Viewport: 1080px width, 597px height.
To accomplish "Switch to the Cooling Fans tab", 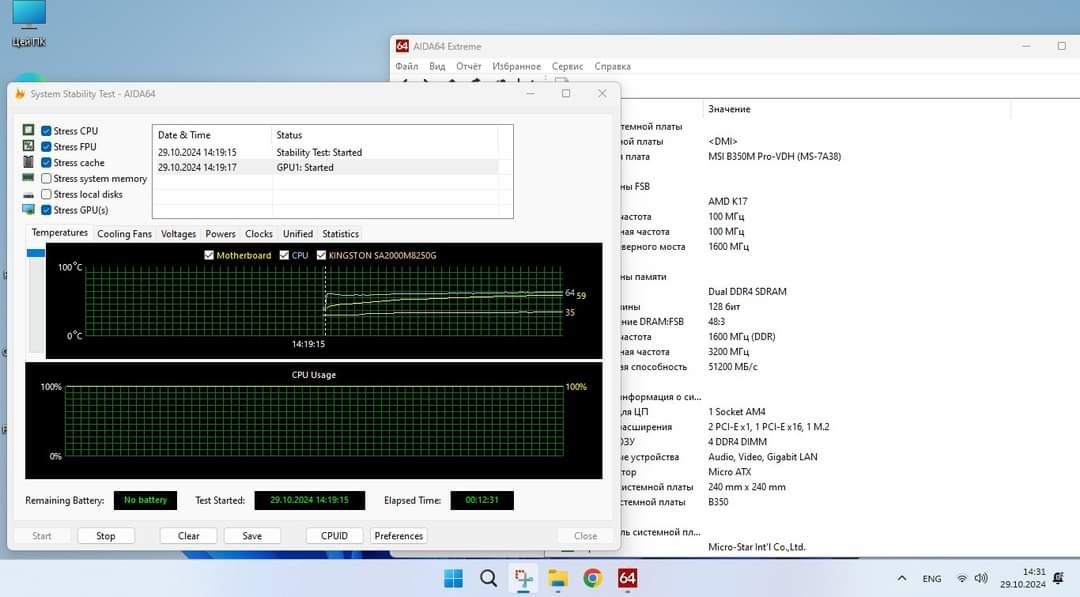I will 124,234.
